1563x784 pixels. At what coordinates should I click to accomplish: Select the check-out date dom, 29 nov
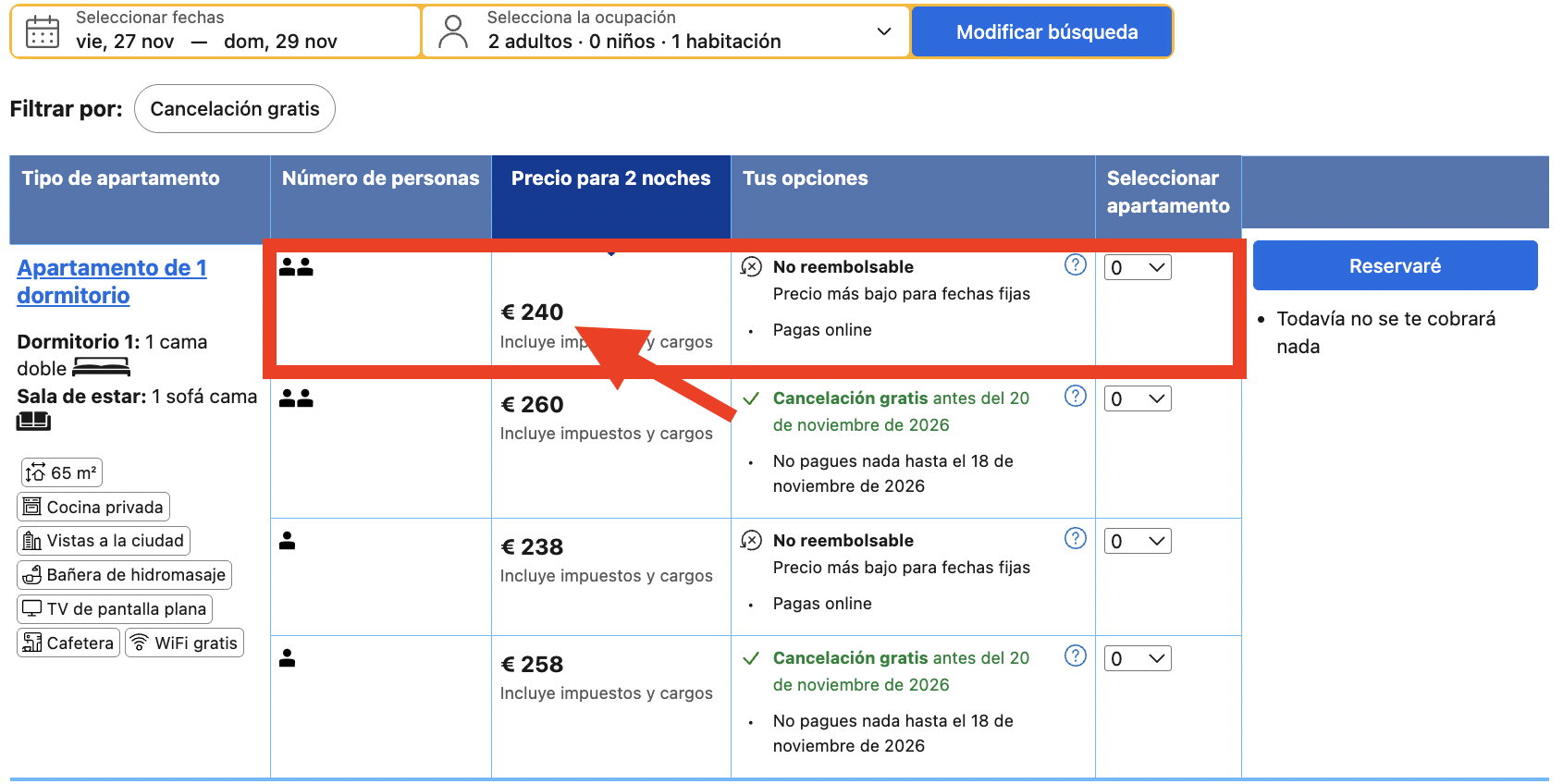[x=280, y=42]
